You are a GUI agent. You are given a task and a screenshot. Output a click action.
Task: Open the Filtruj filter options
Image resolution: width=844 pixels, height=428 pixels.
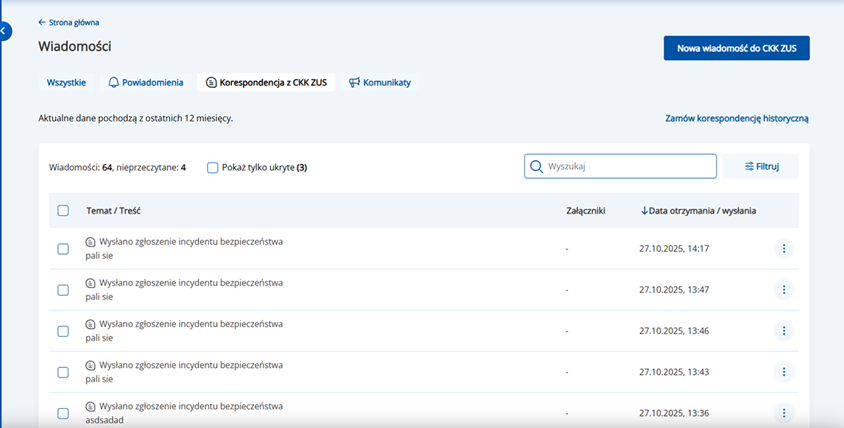click(x=761, y=166)
